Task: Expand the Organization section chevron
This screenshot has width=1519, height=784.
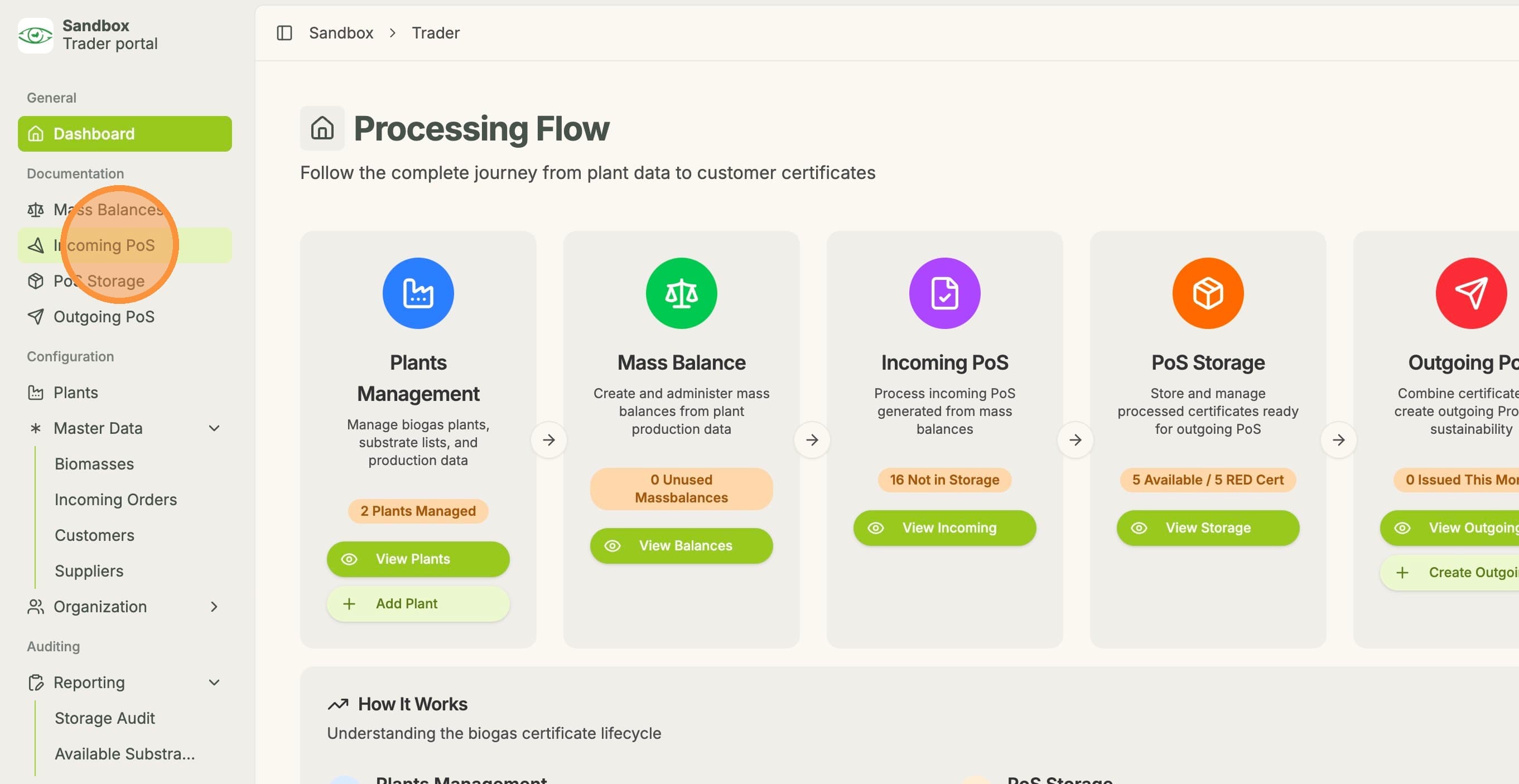Action: (x=214, y=607)
